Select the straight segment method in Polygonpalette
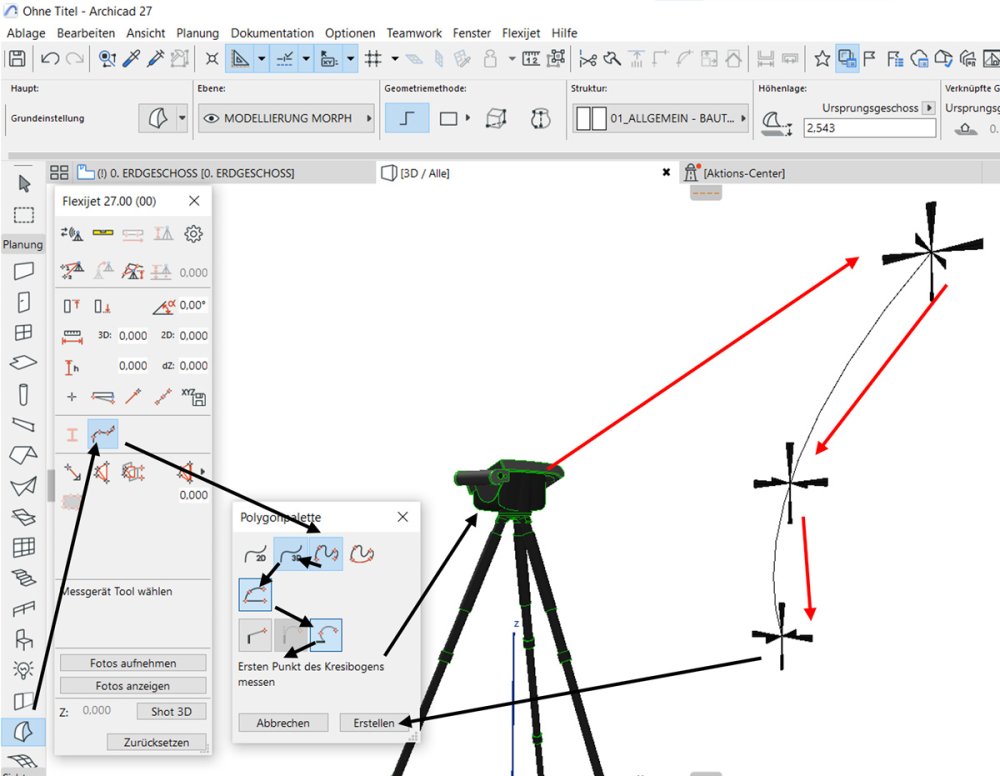Viewport: 1000px width, 776px height. point(255,635)
